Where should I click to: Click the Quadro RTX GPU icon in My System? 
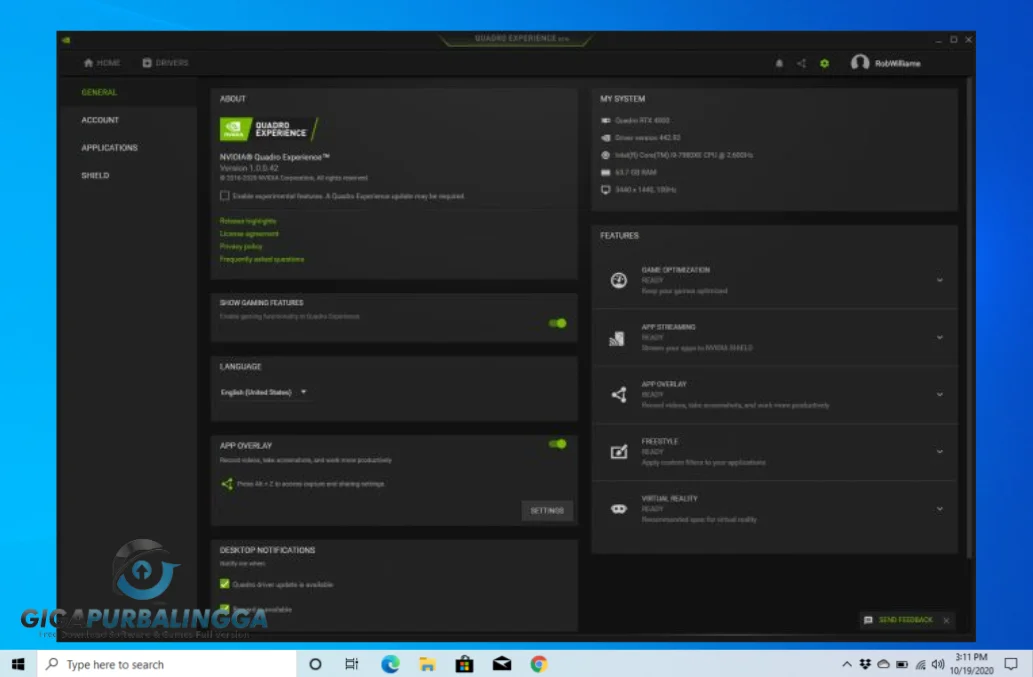[x=605, y=121]
